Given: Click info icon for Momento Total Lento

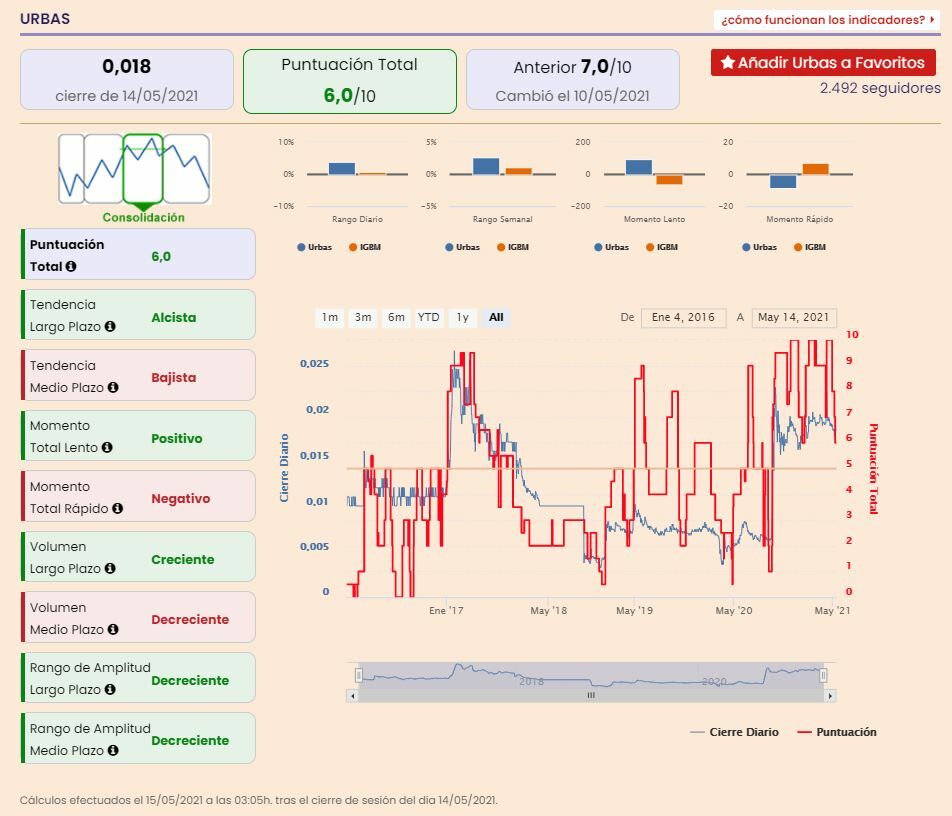Looking at the screenshot, I should click(x=107, y=447).
